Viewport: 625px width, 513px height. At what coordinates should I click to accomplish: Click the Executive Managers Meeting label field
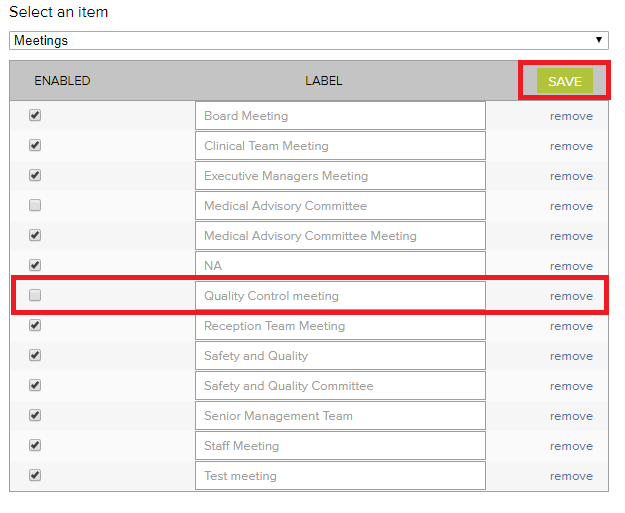tap(340, 176)
